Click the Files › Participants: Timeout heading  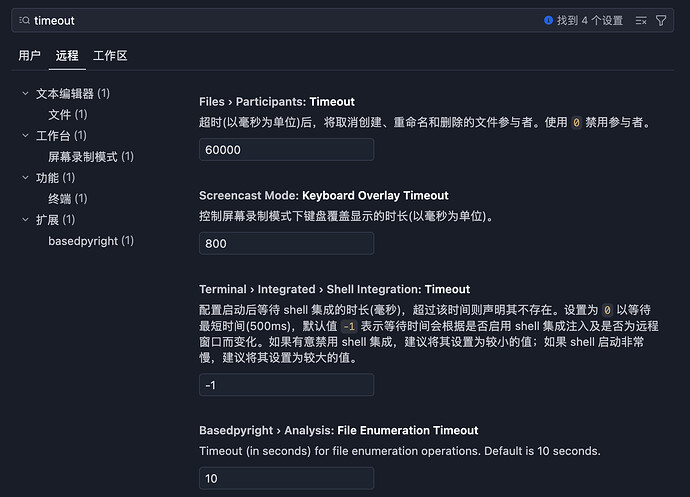[277, 102]
